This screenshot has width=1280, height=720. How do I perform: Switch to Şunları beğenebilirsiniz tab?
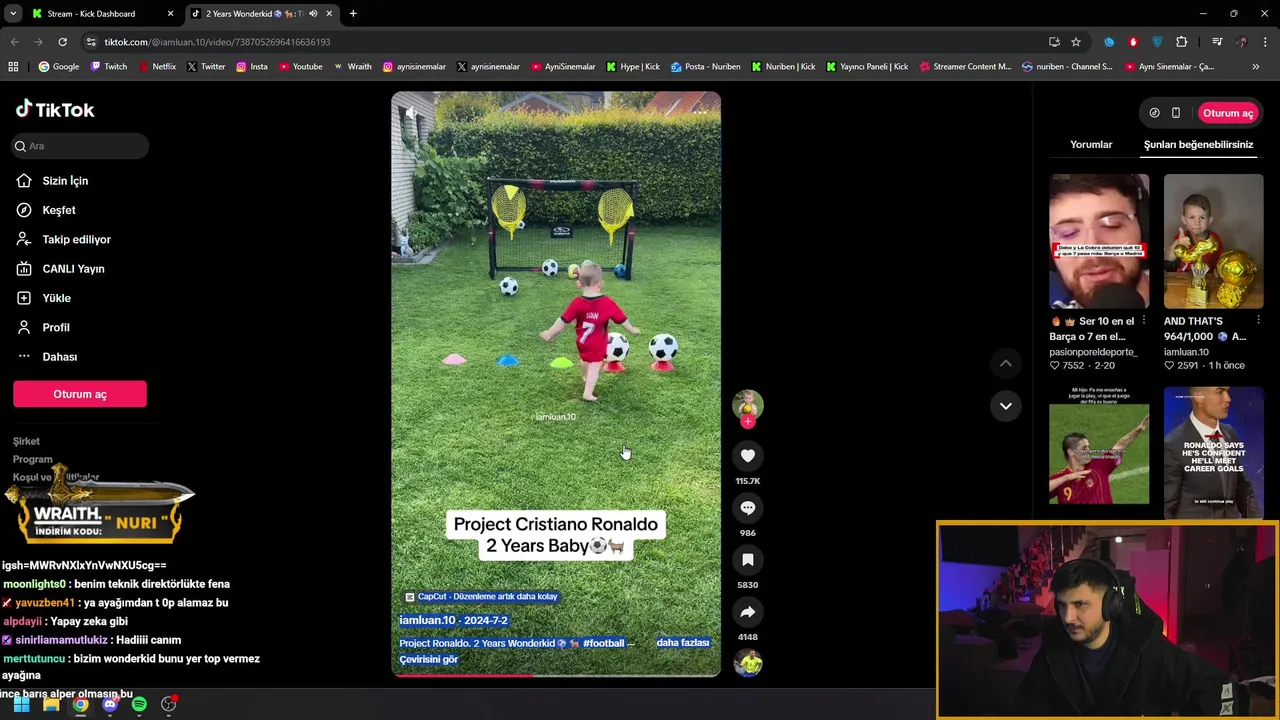pyautogui.click(x=1198, y=145)
